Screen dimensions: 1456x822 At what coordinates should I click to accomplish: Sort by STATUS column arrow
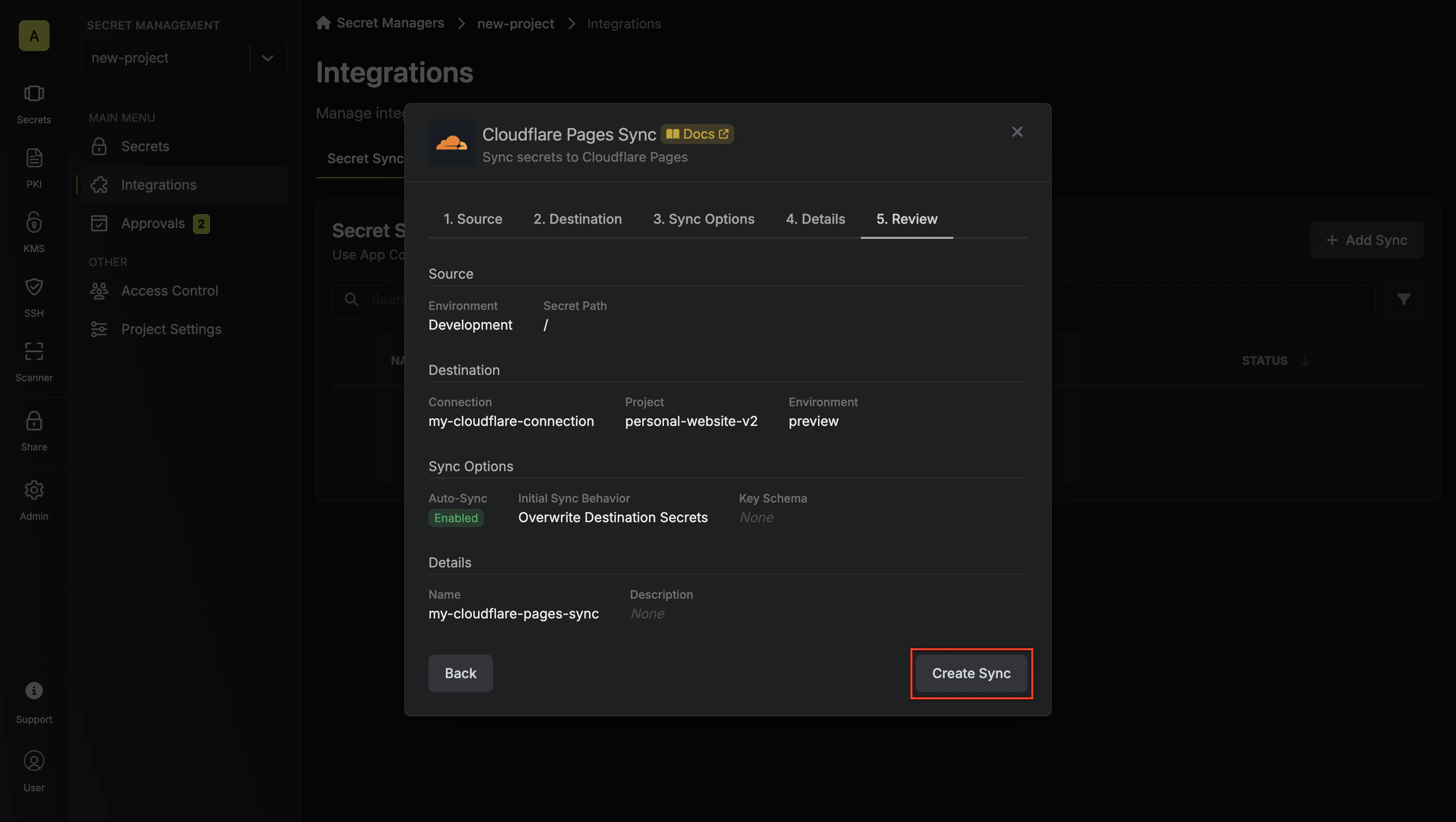point(1304,360)
